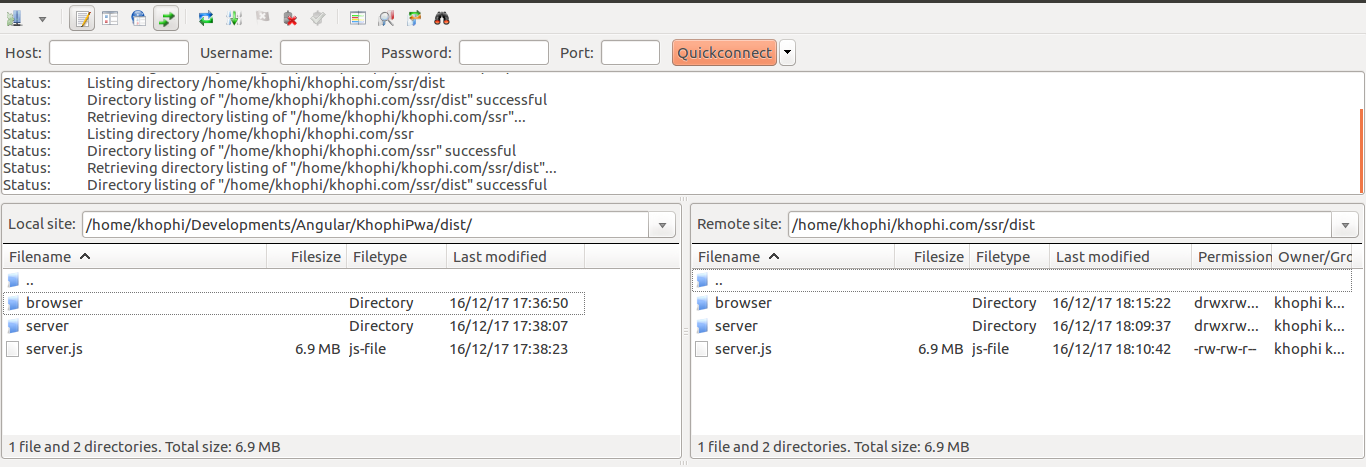Viewport: 1366px width, 467px height.
Task: Click into the Host input field
Action: pos(118,53)
